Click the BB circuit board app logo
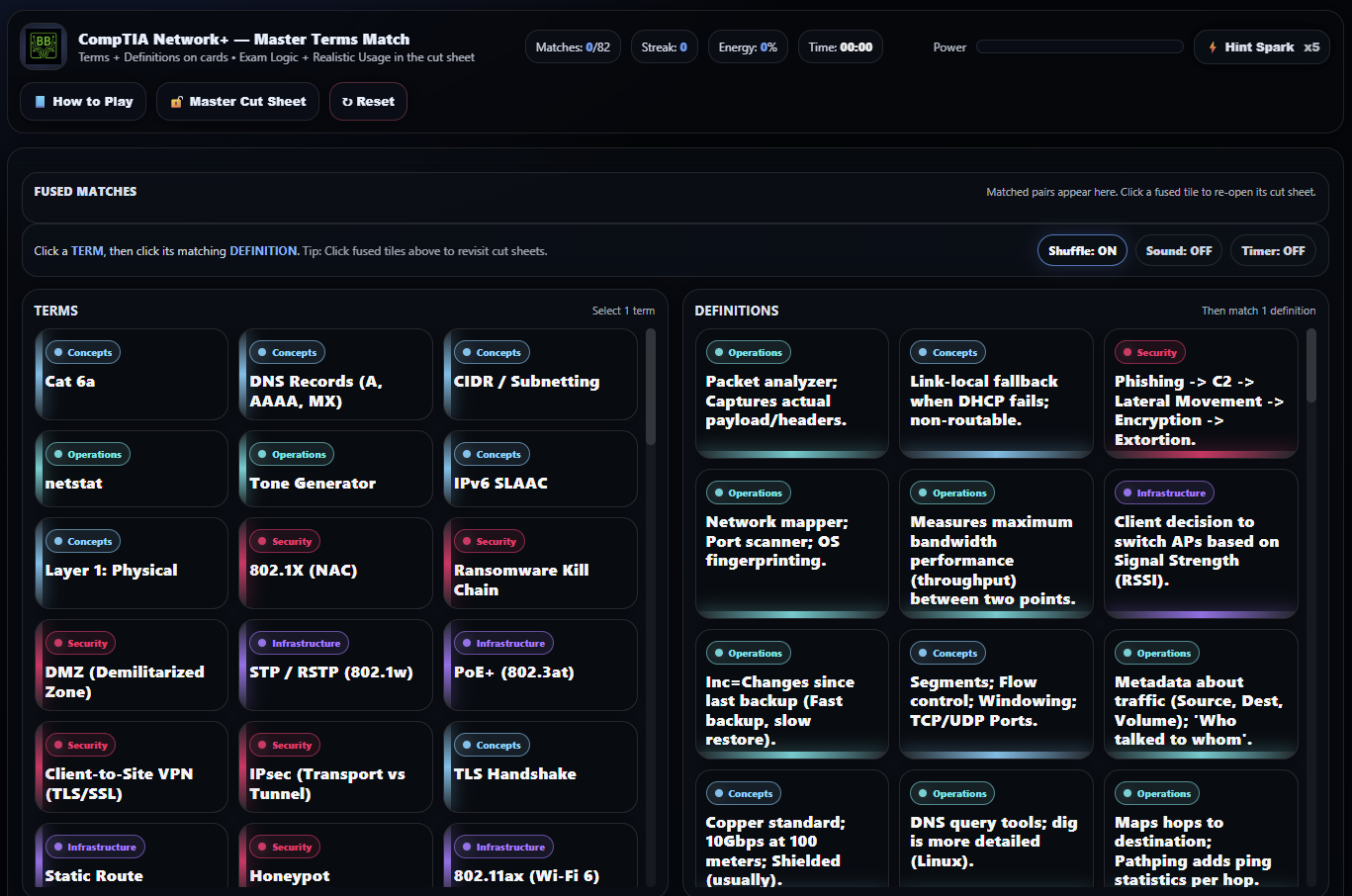The image size is (1352, 896). [x=44, y=46]
